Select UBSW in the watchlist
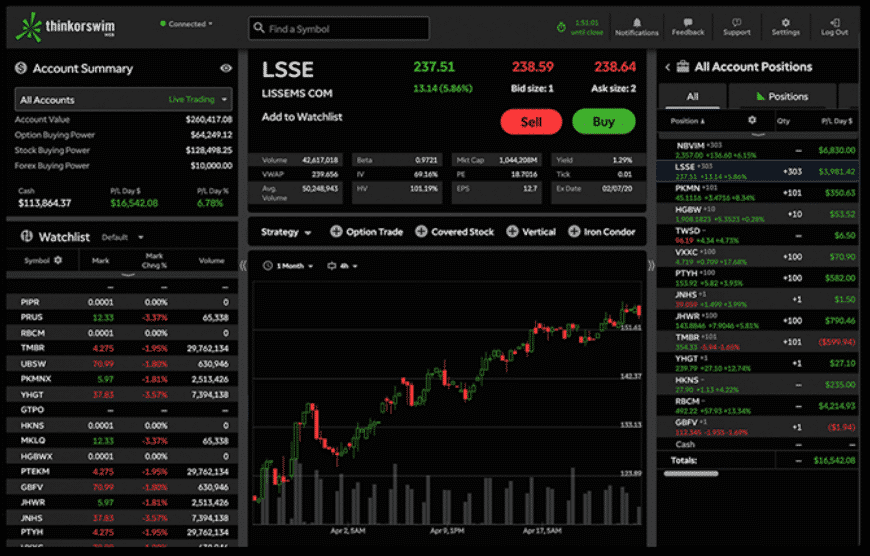The image size is (870, 556). [x=123, y=363]
